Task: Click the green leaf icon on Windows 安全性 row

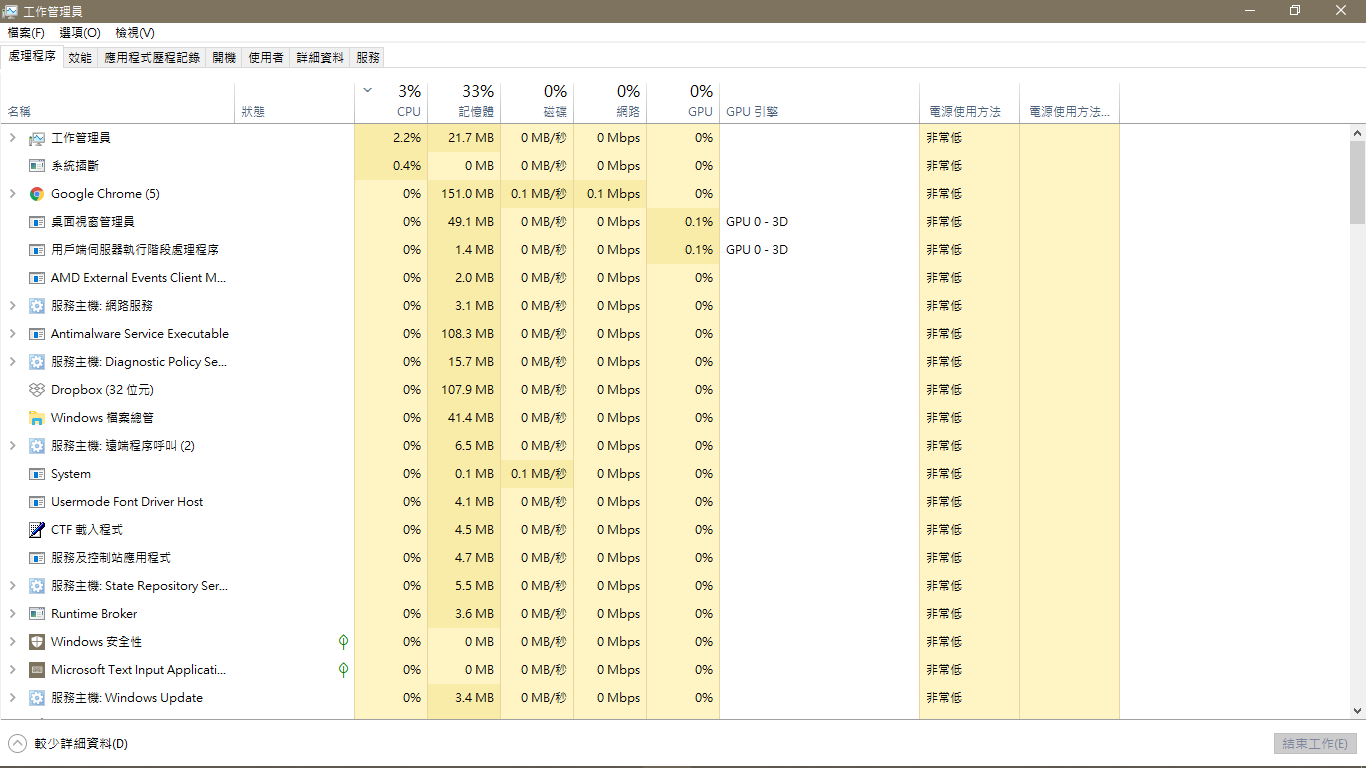Action: pyautogui.click(x=343, y=642)
